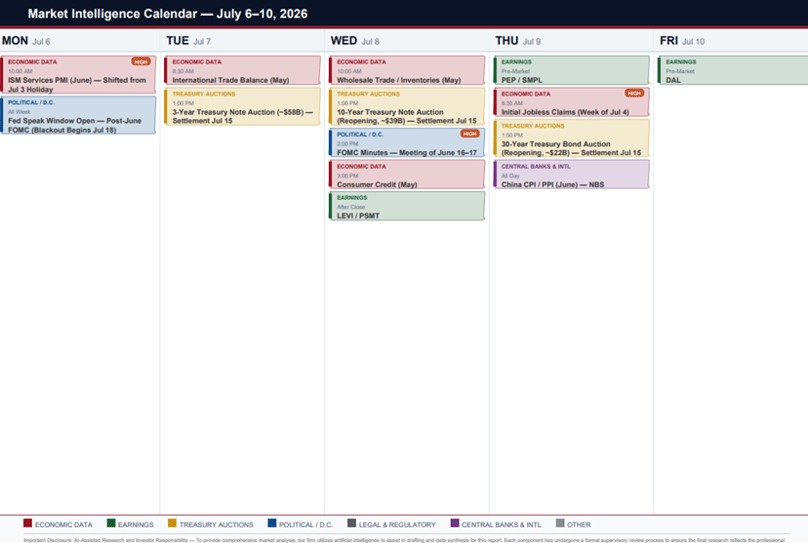
Task: Open the ISM Services PMI (June) event
Action: coord(78,75)
